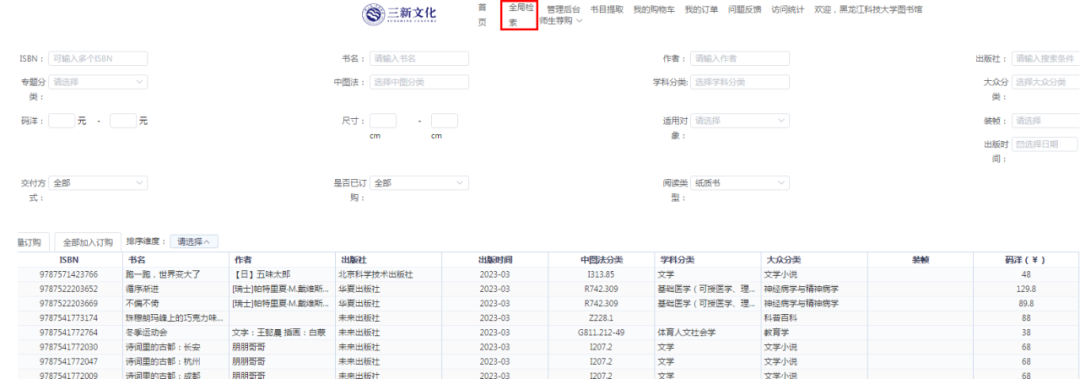Click book title 冬季运动会
The image size is (1080, 379).
click(x=146, y=332)
